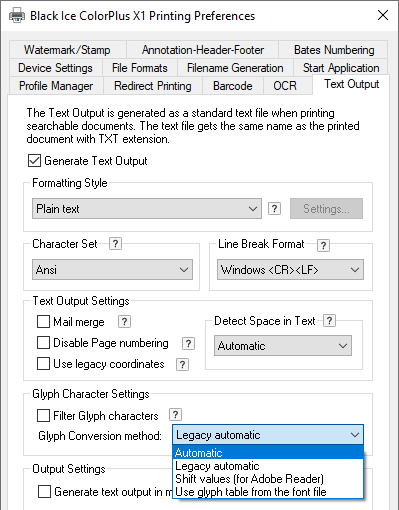The image size is (399, 510).
Task: Open the Bates Numbering tab
Action: point(334,50)
